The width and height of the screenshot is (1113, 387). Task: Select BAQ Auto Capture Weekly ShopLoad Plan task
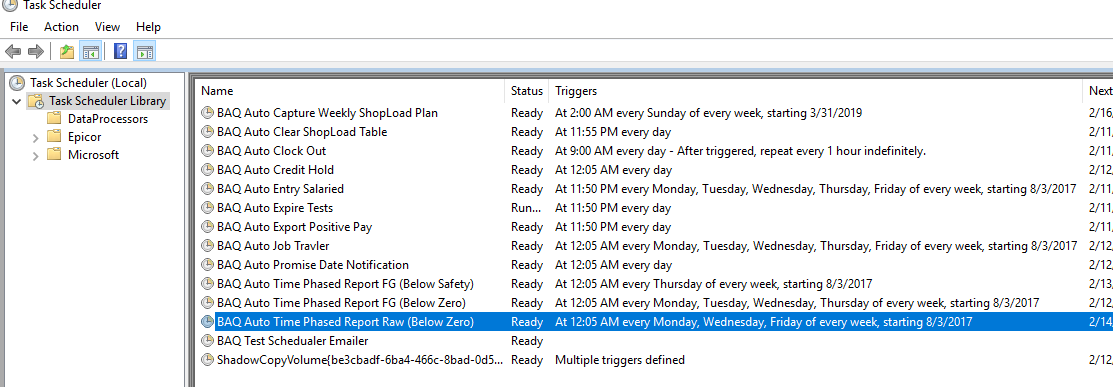(327, 113)
